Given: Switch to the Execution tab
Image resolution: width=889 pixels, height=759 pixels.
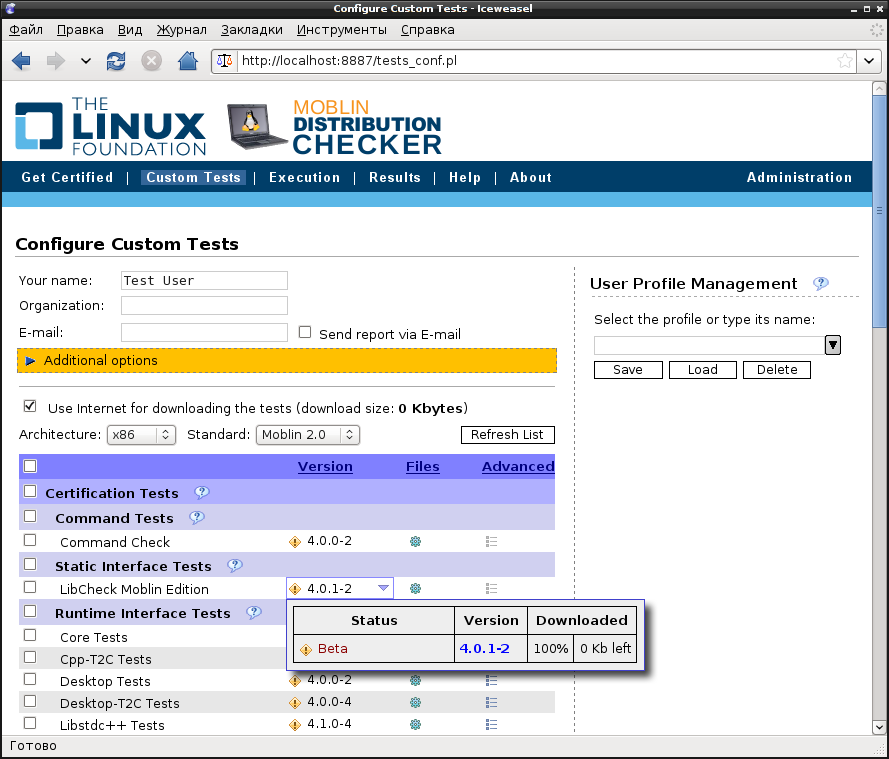Looking at the screenshot, I should tap(304, 177).
